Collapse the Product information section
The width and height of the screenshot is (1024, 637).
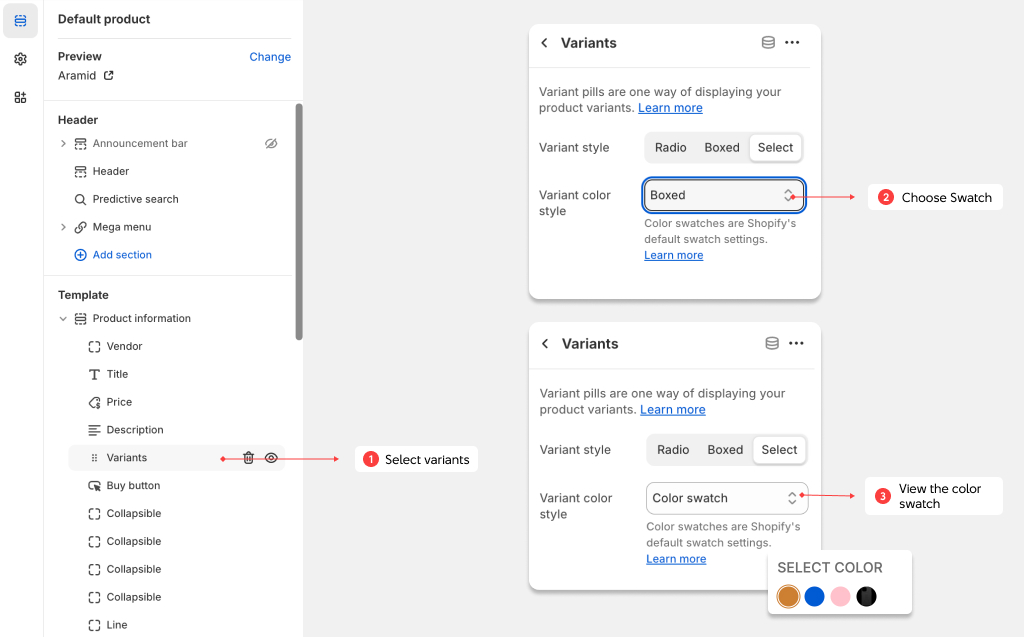[63, 319]
